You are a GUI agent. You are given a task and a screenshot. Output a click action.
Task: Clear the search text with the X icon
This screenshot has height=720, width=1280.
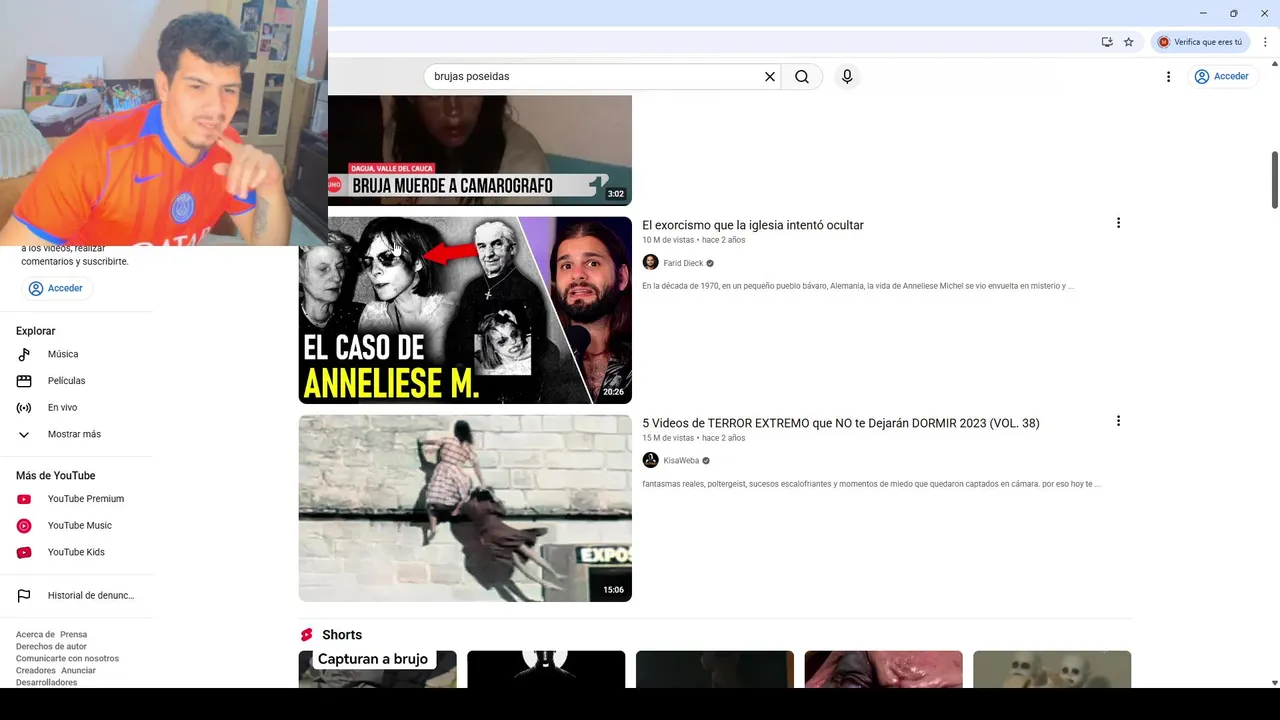pos(770,77)
